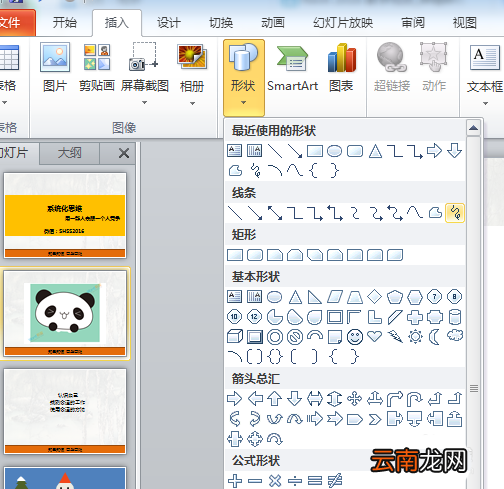Pick the Cloud basic shape
Image resolution: width=504 pixels, height=489 pixels.
tap(455, 335)
